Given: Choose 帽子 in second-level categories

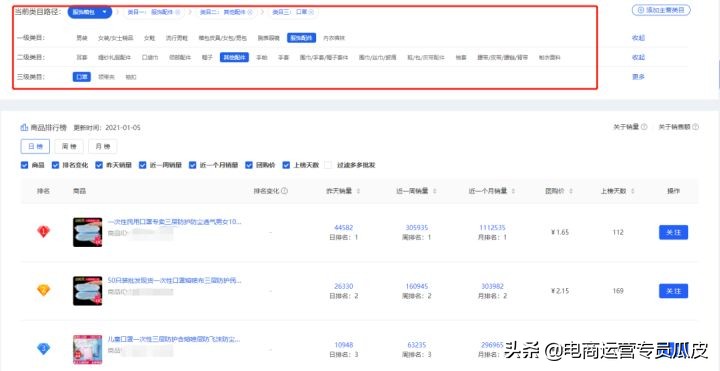Looking at the screenshot, I should [208, 57].
